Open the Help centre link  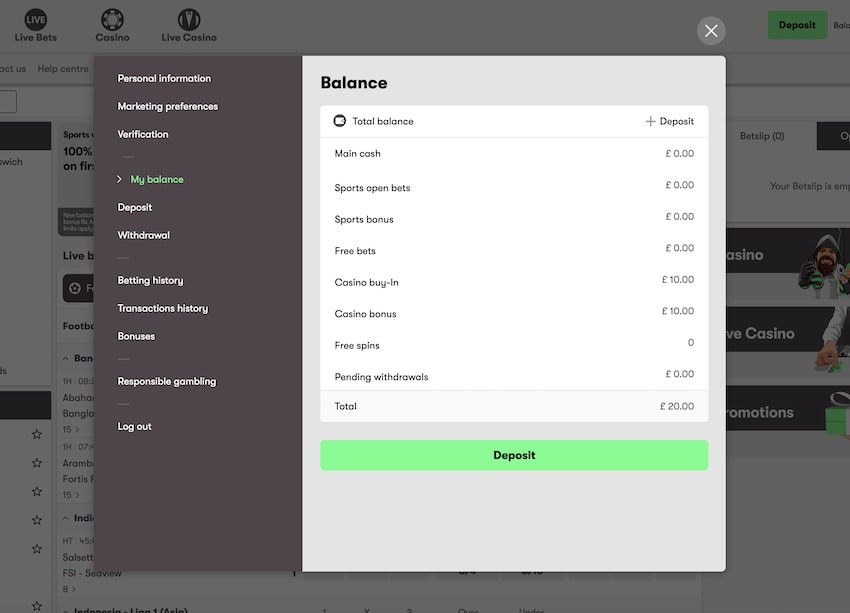coord(62,68)
